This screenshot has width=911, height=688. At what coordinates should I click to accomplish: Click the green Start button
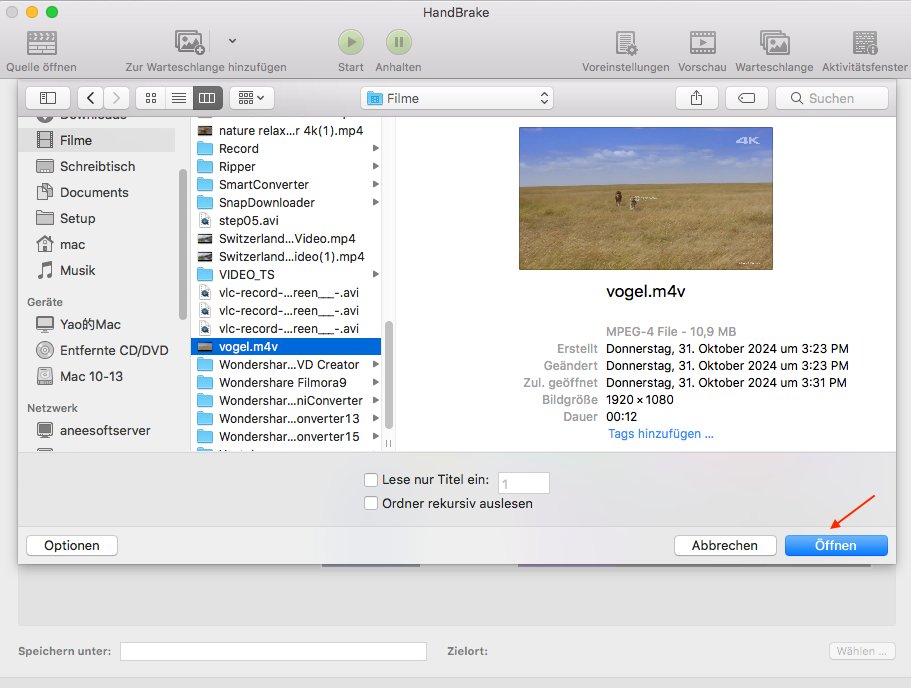coord(351,42)
